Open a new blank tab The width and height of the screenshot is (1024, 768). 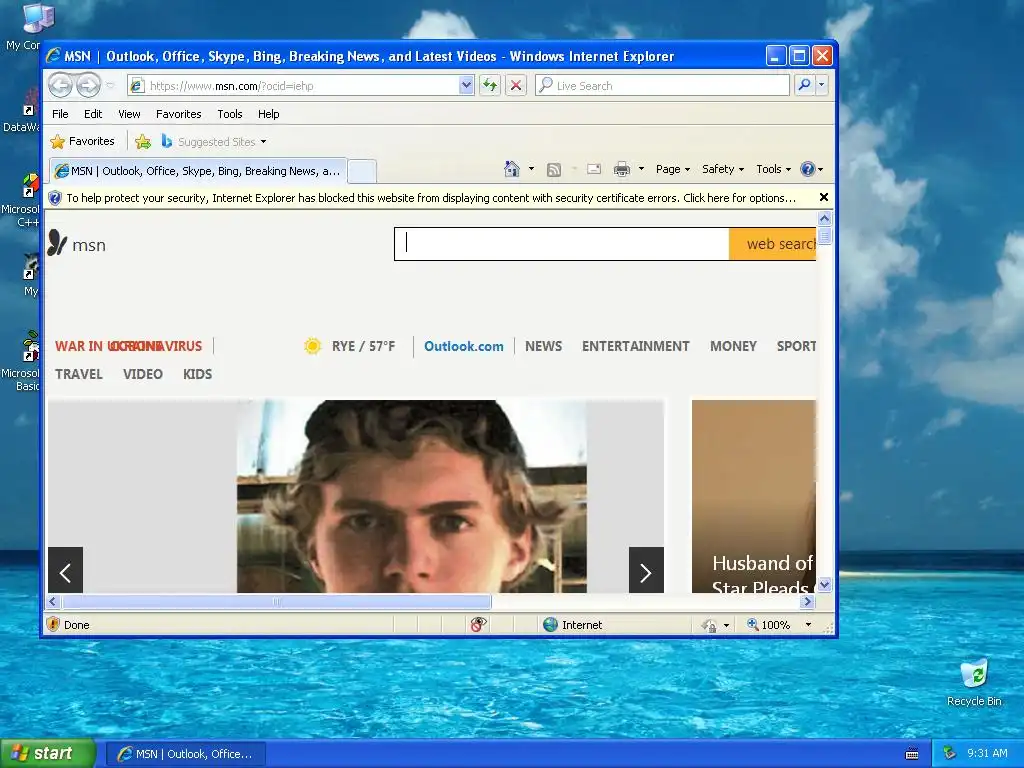pyautogui.click(x=362, y=172)
